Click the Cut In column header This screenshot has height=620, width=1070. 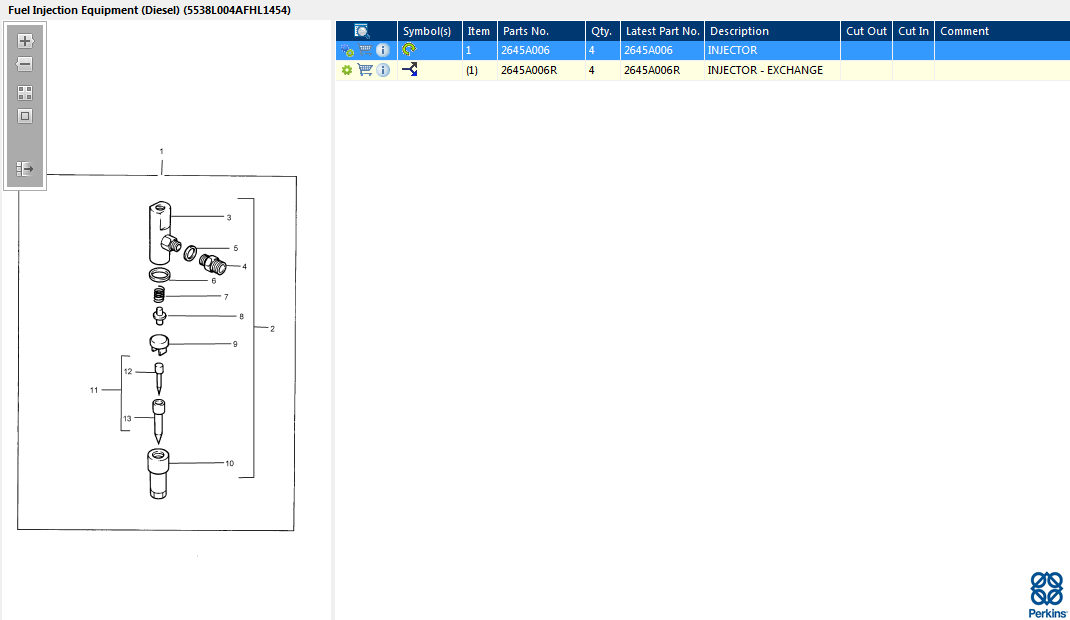[913, 31]
